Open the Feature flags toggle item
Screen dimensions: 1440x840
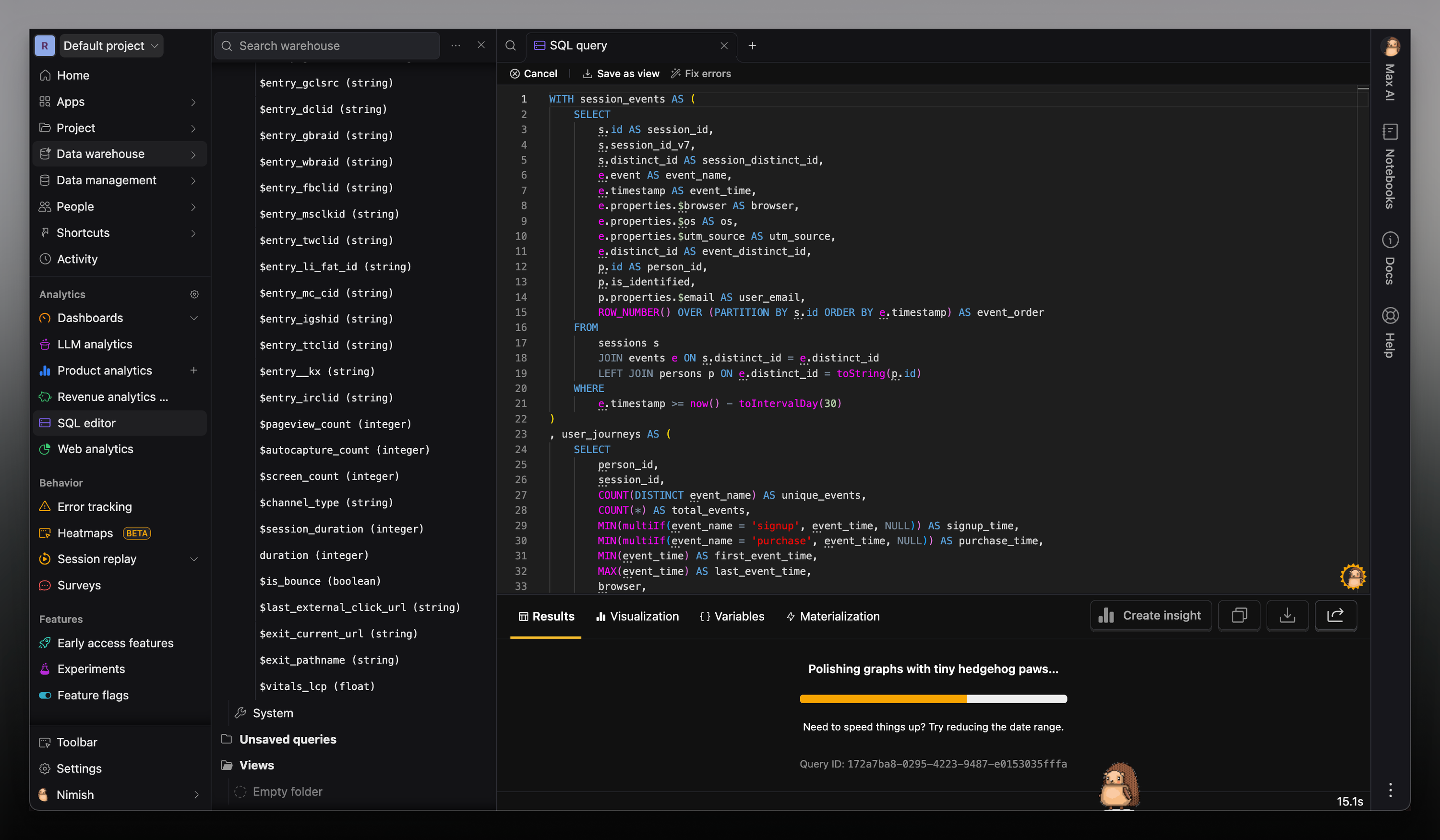(93, 696)
